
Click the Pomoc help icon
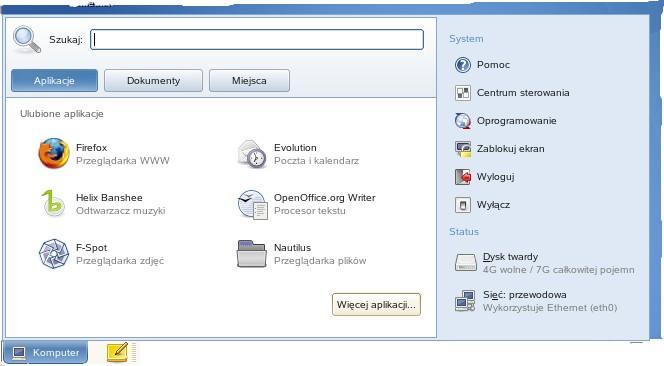463,65
